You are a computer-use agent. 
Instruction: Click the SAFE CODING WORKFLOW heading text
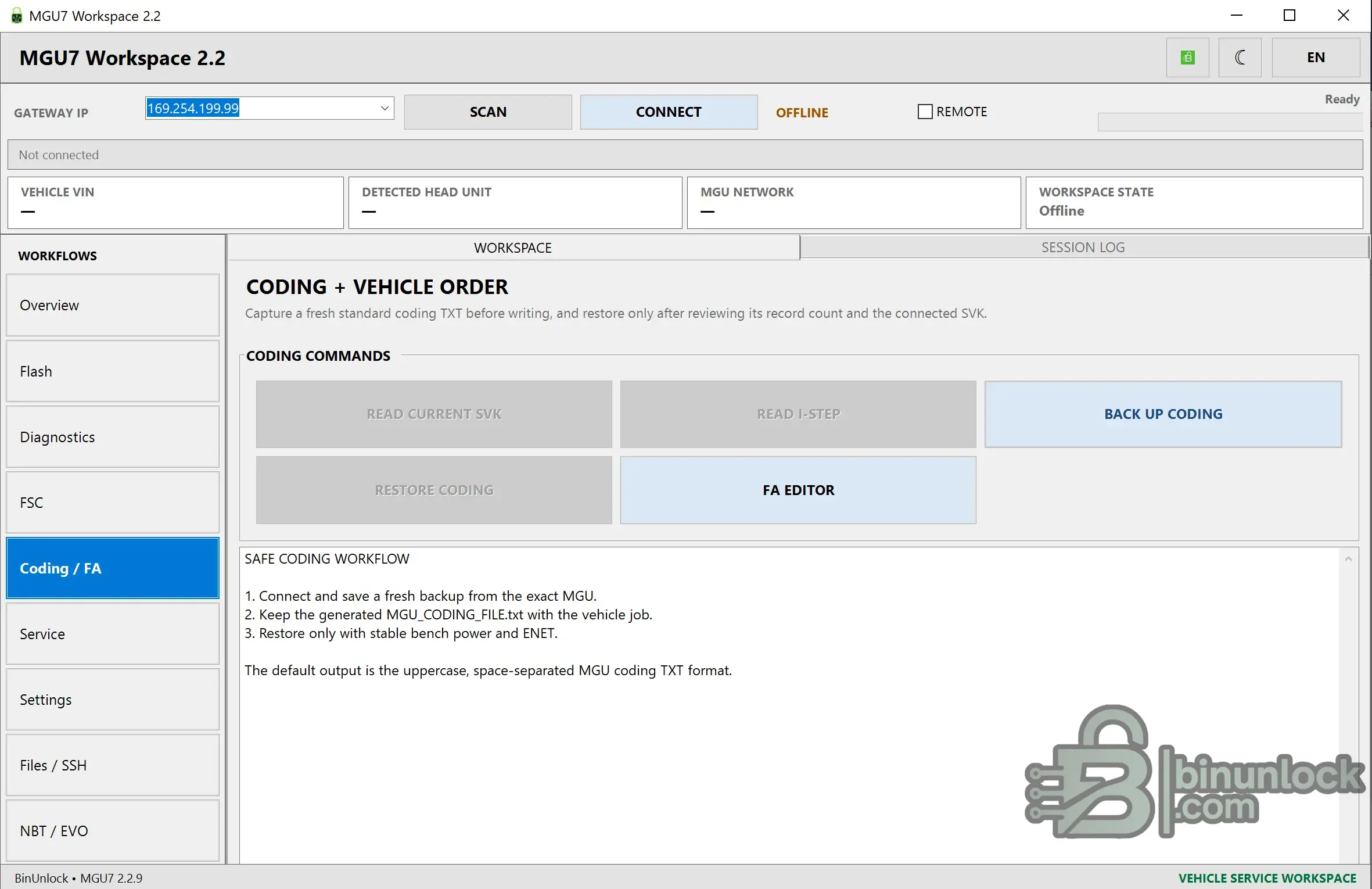(327, 559)
